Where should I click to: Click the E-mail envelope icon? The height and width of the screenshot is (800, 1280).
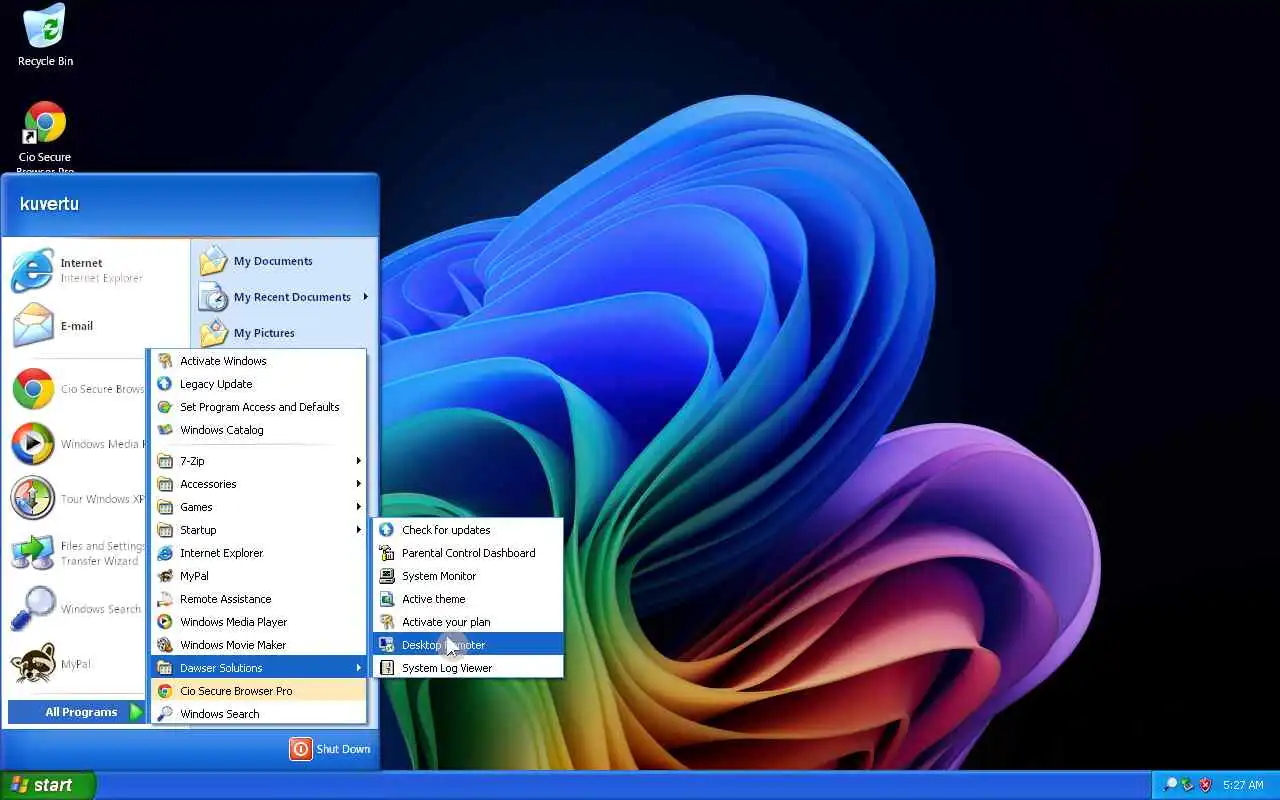33,326
